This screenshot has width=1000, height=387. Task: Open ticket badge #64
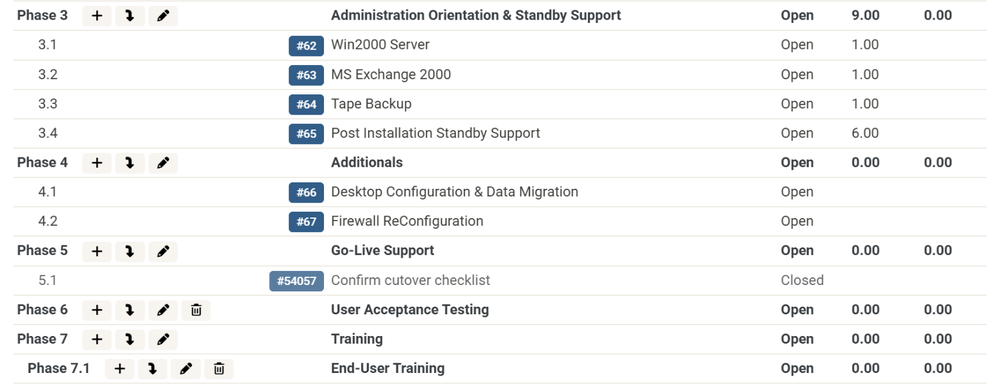[306, 104]
